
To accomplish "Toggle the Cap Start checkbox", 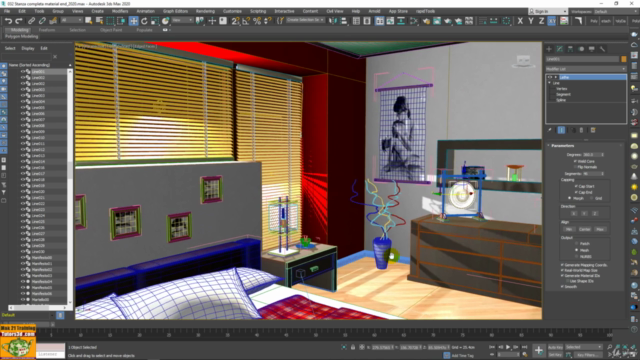I will point(576,186).
